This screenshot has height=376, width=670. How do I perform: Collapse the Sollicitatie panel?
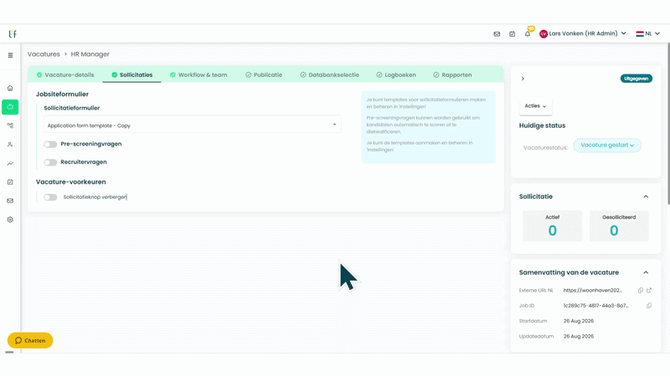pos(646,197)
